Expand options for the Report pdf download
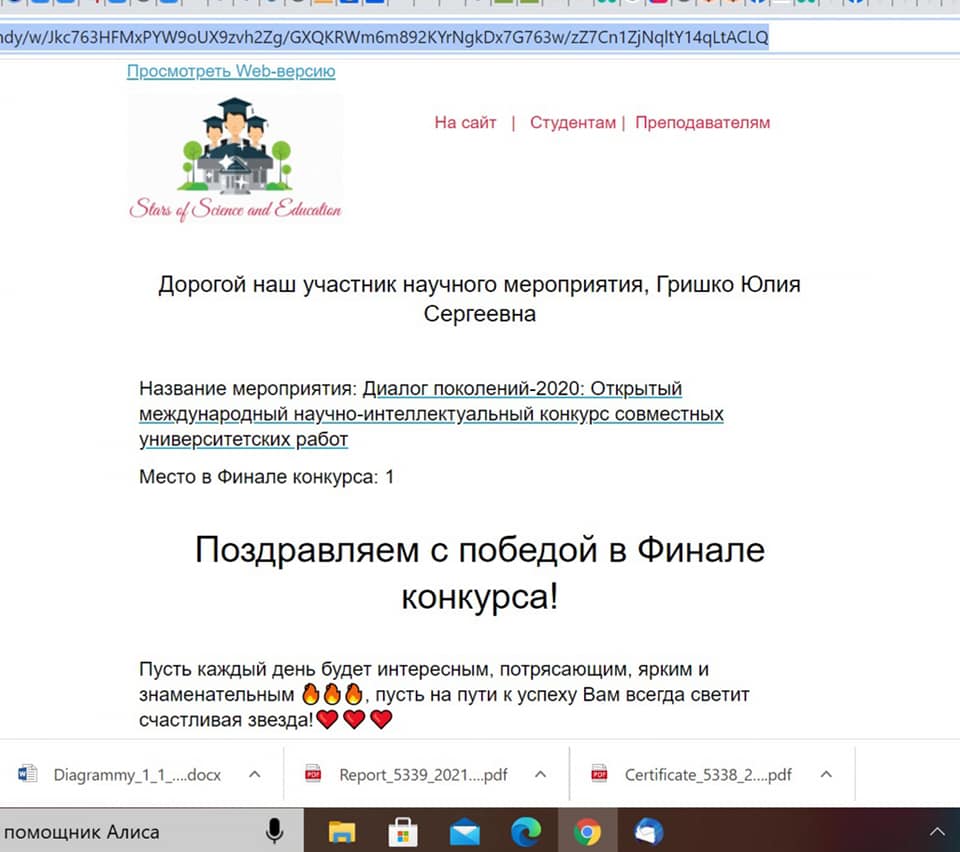 coord(540,774)
